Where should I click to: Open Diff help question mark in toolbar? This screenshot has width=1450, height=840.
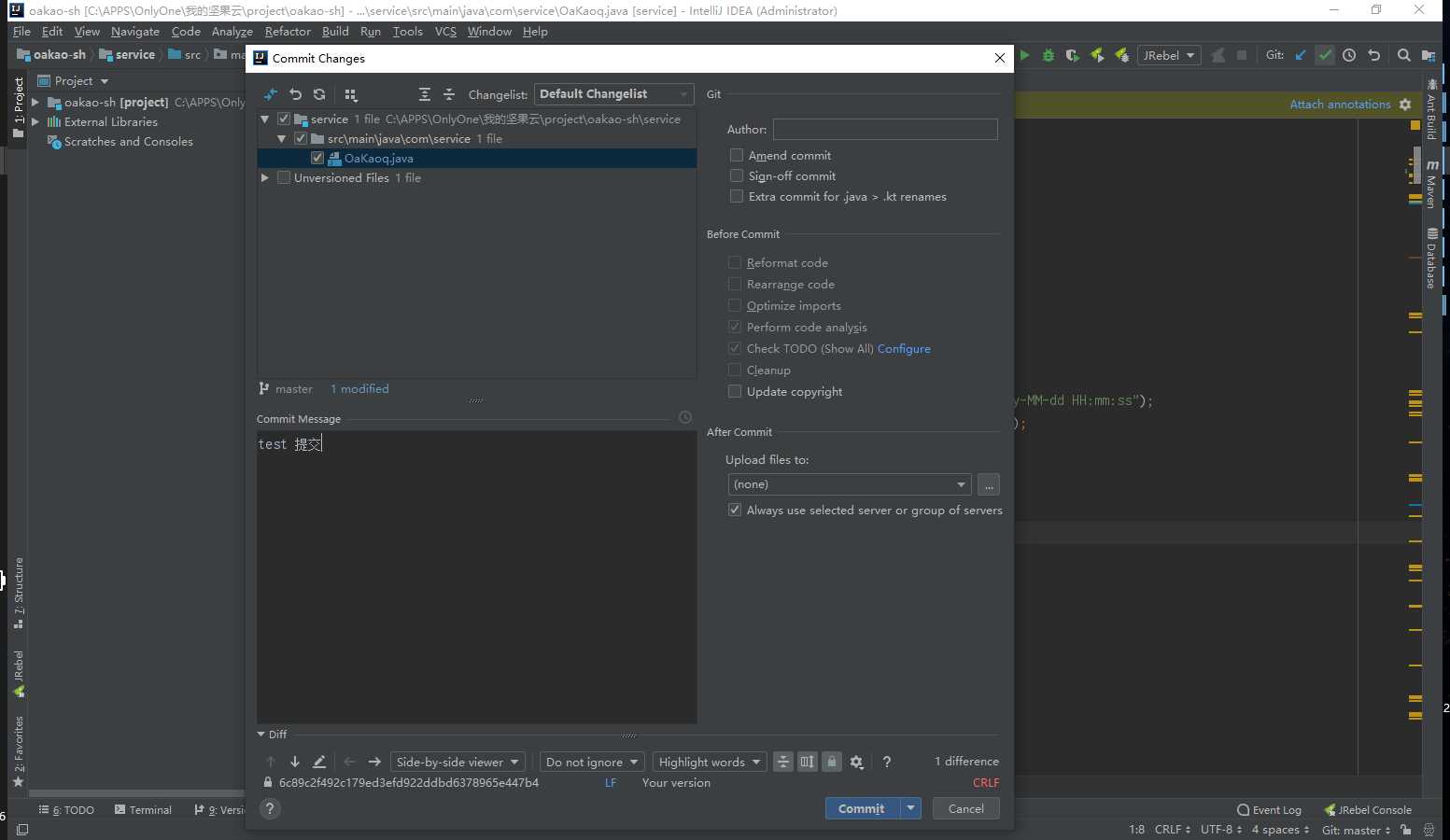point(887,762)
